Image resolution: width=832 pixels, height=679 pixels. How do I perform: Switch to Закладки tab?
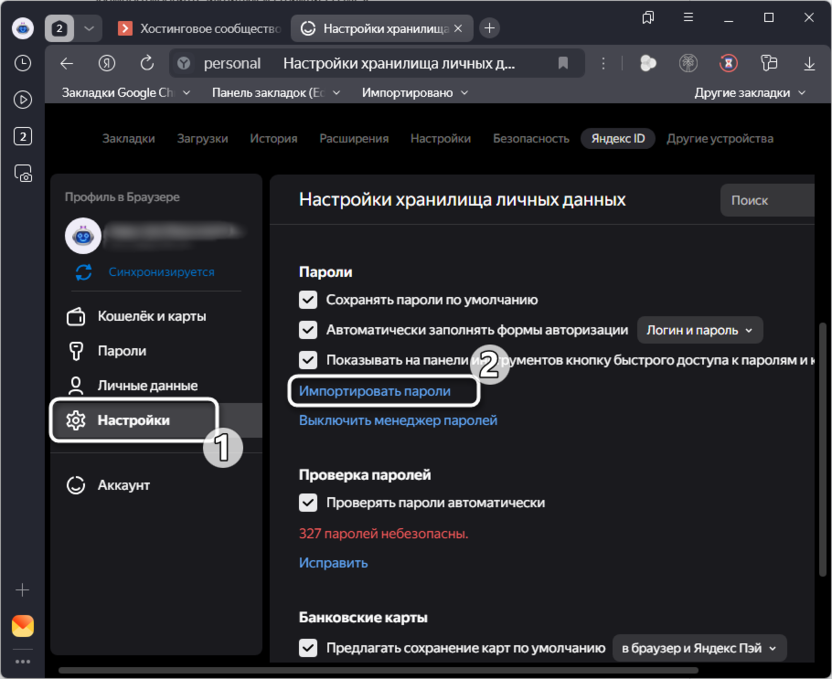pos(128,139)
